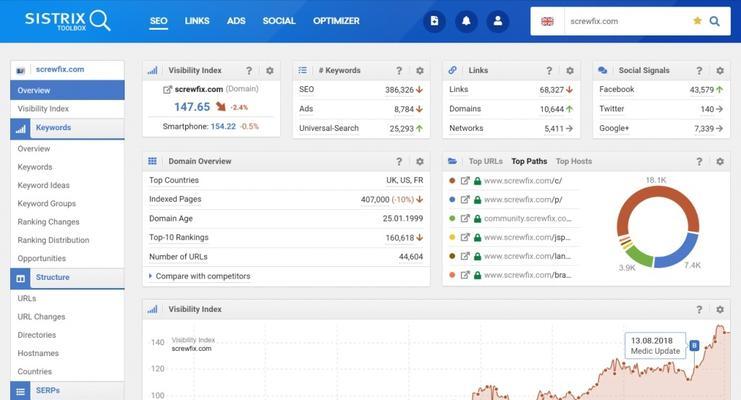The width and height of the screenshot is (741, 400).
Task: Click the SISTRIX Toolbox logo
Action: [x=68, y=21]
